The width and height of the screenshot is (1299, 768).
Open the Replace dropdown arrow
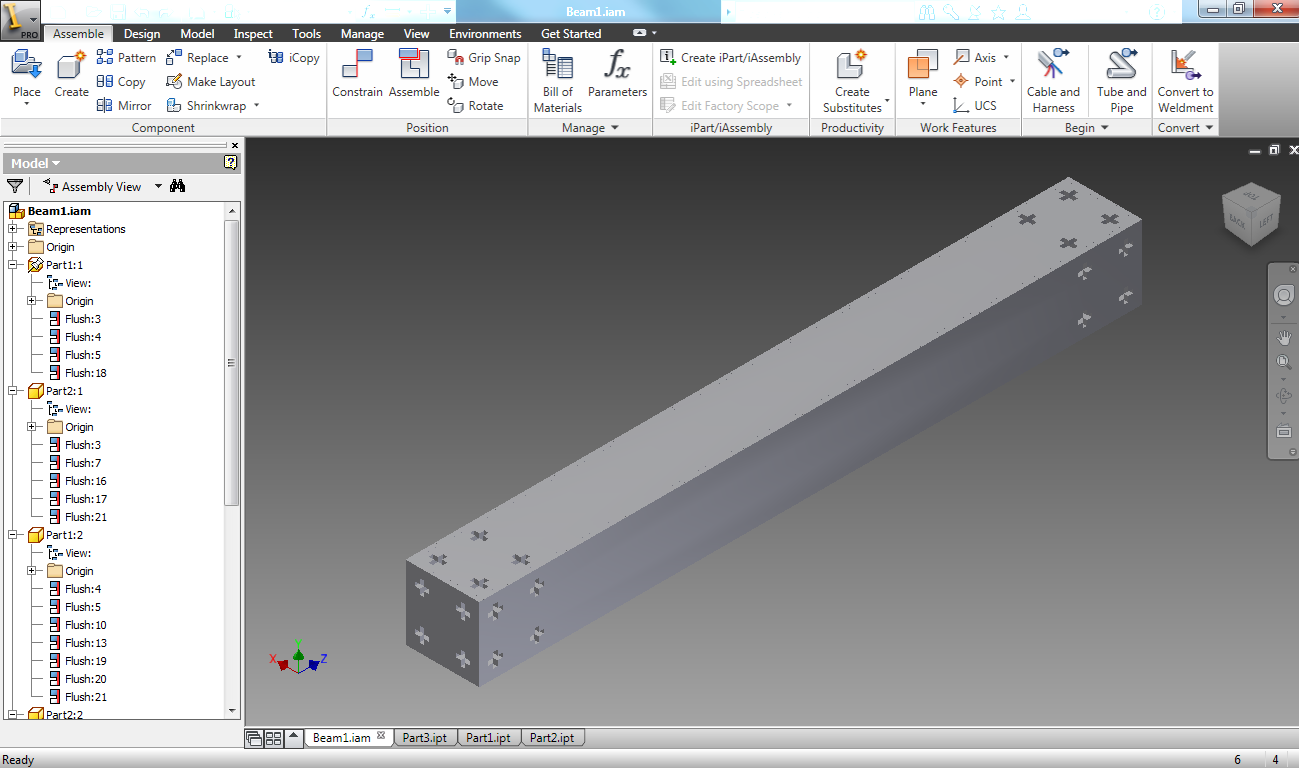click(x=239, y=58)
